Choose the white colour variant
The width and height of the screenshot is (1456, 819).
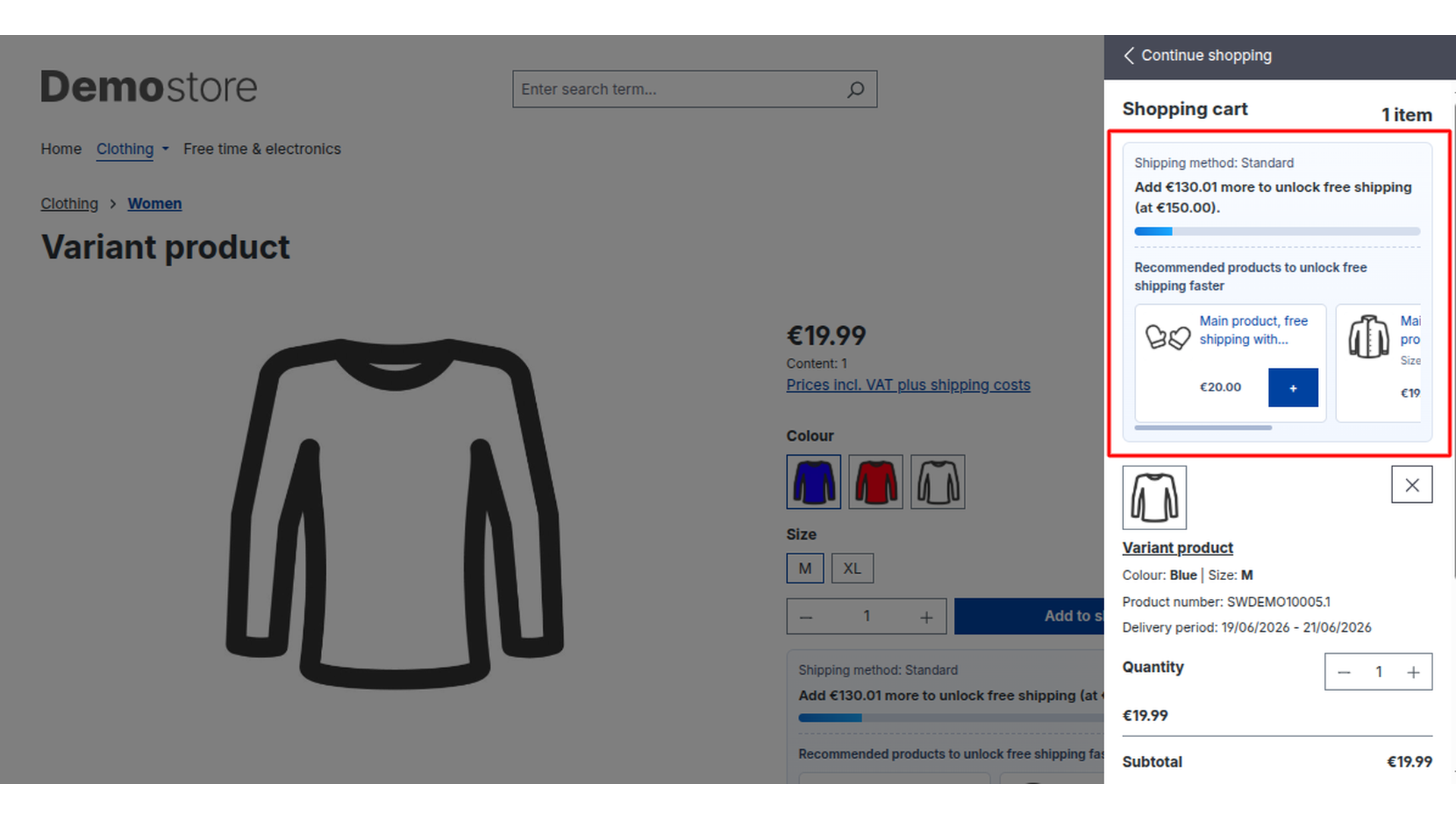(x=938, y=482)
